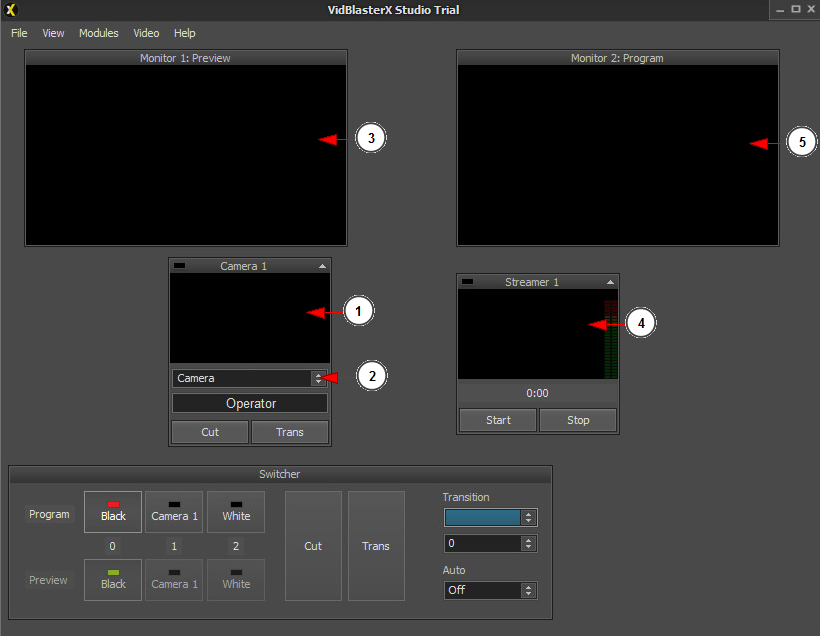Click channel number 2 in Switcher
Viewport: 820px width, 636px height.
pos(236,546)
